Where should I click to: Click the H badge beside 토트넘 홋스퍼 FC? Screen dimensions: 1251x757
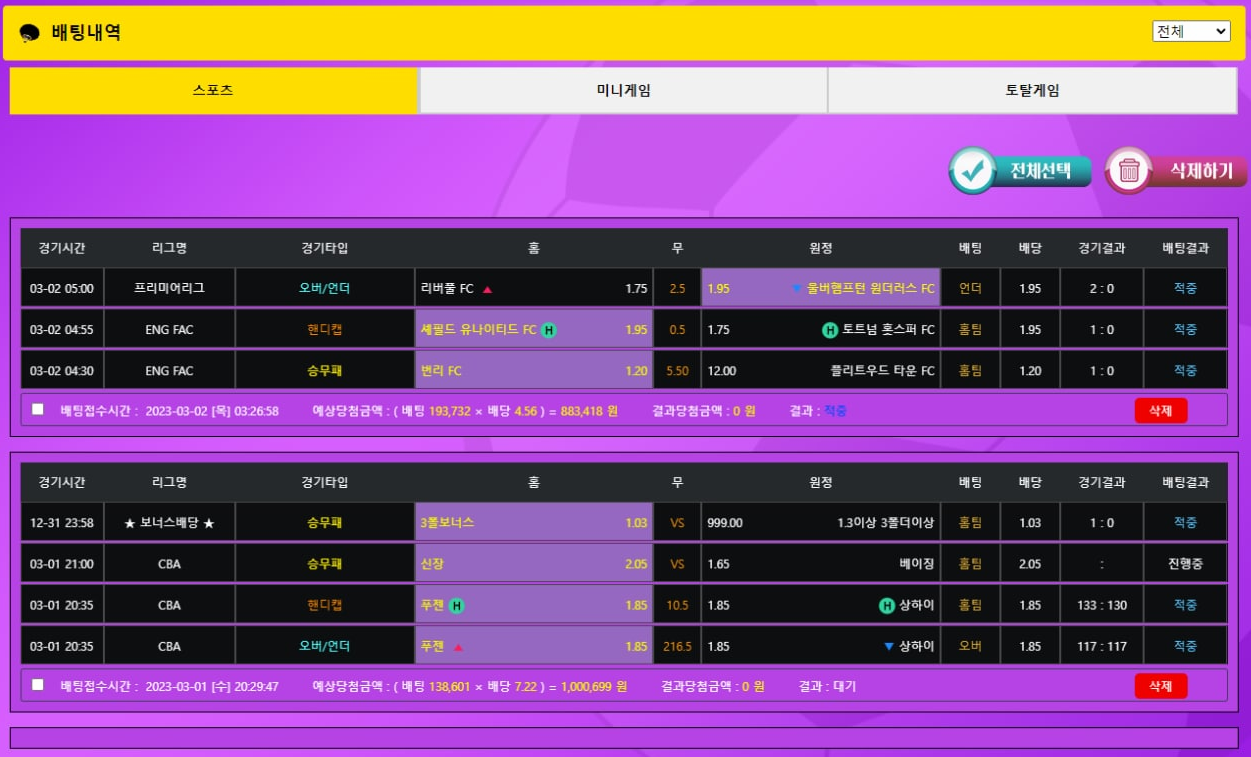point(829,330)
